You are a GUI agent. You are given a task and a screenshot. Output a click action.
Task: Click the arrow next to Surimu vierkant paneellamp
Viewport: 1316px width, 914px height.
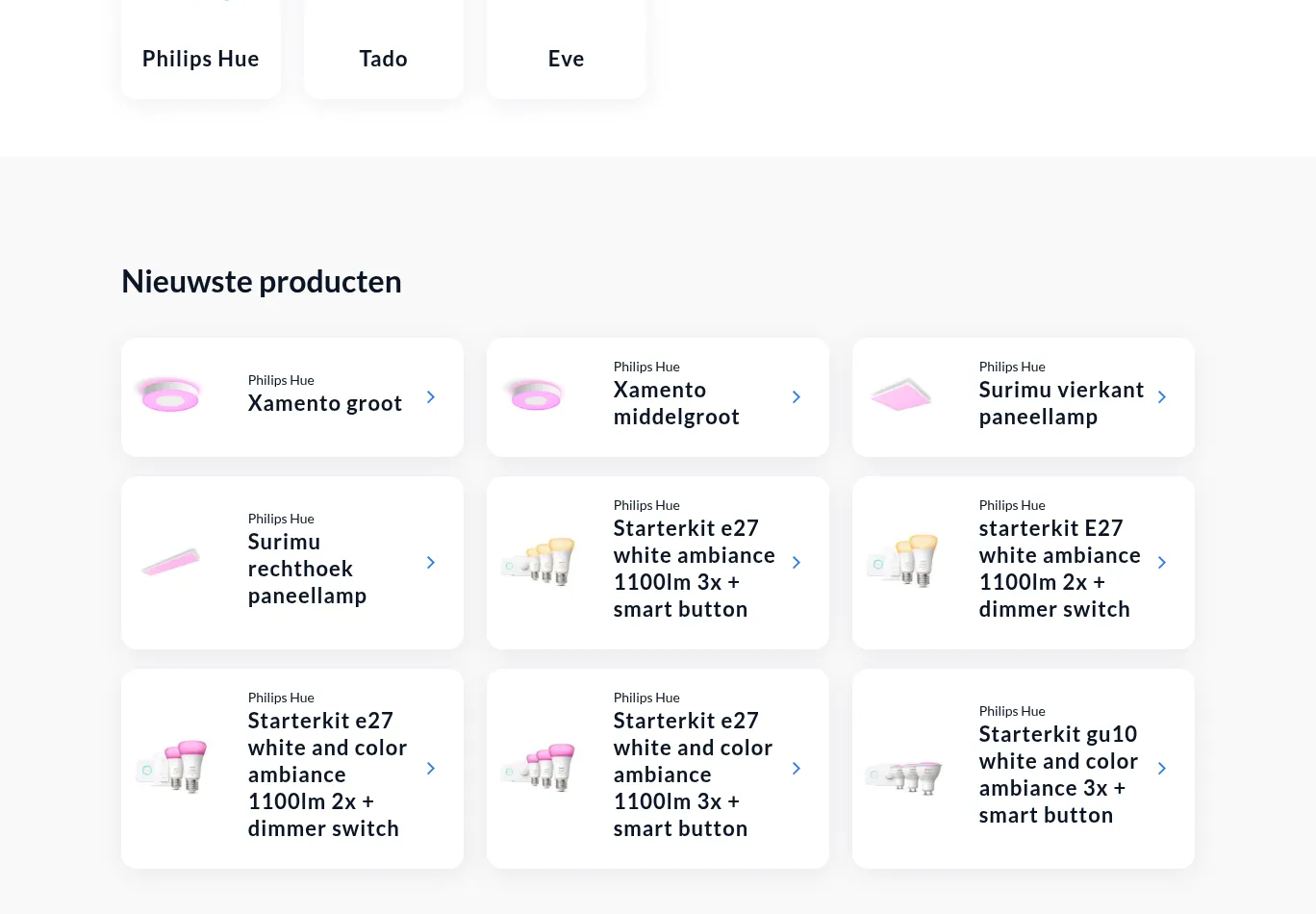tap(1162, 397)
